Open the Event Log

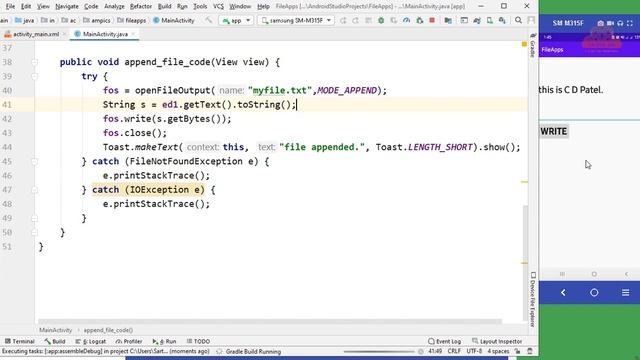click(x=444, y=341)
